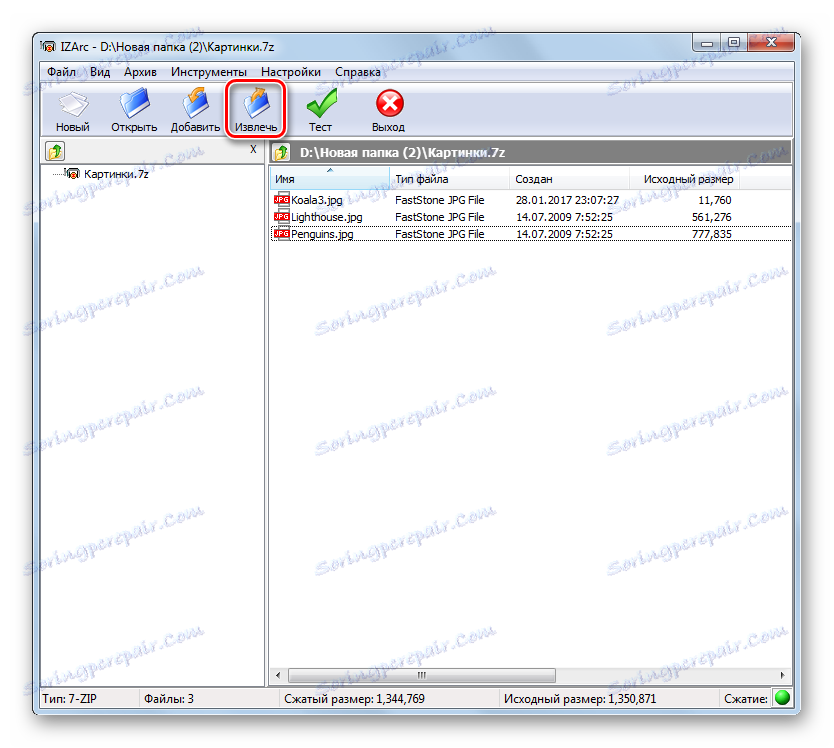The width and height of the screenshot is (834, 748).
Task: Click up-folder icon beside archive path header
Action: [x=281, y=153]
